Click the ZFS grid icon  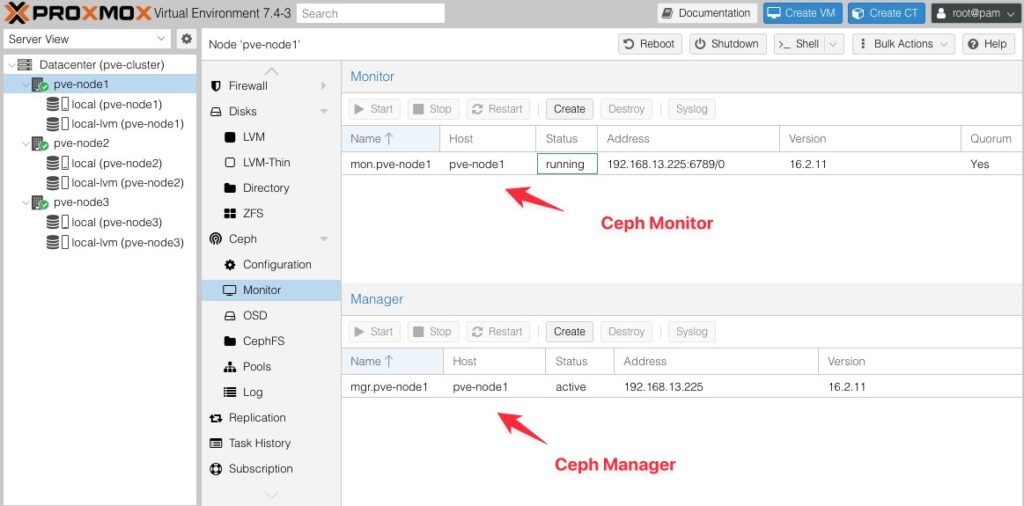coord(229,213)
